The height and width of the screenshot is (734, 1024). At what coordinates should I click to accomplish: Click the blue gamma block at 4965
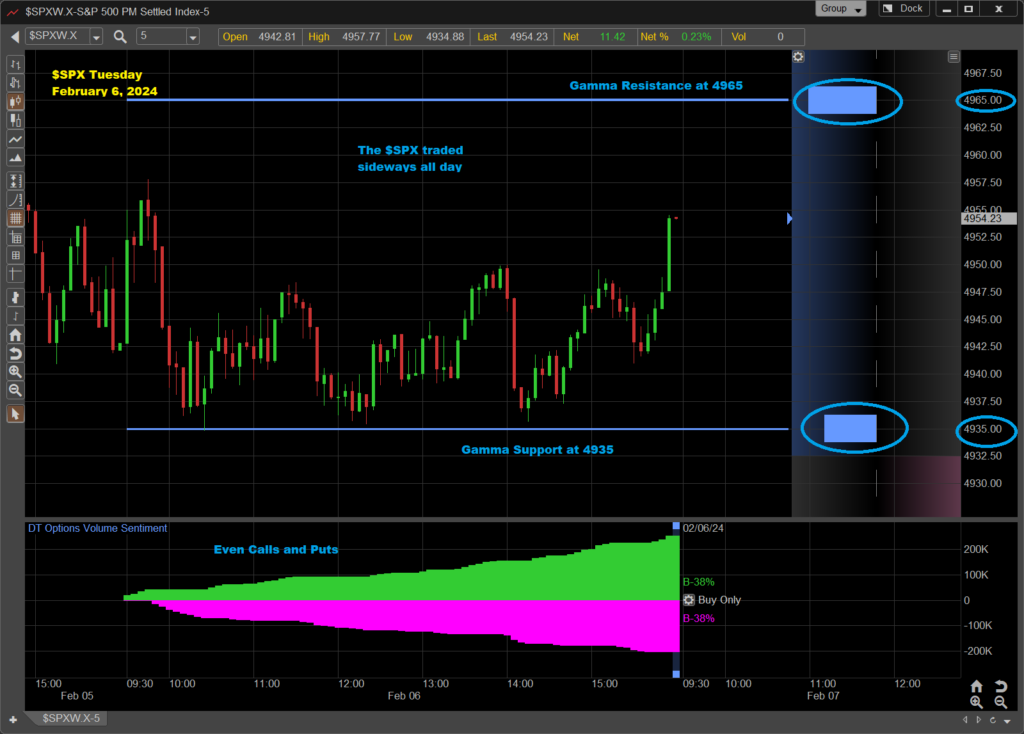(842, 100)
